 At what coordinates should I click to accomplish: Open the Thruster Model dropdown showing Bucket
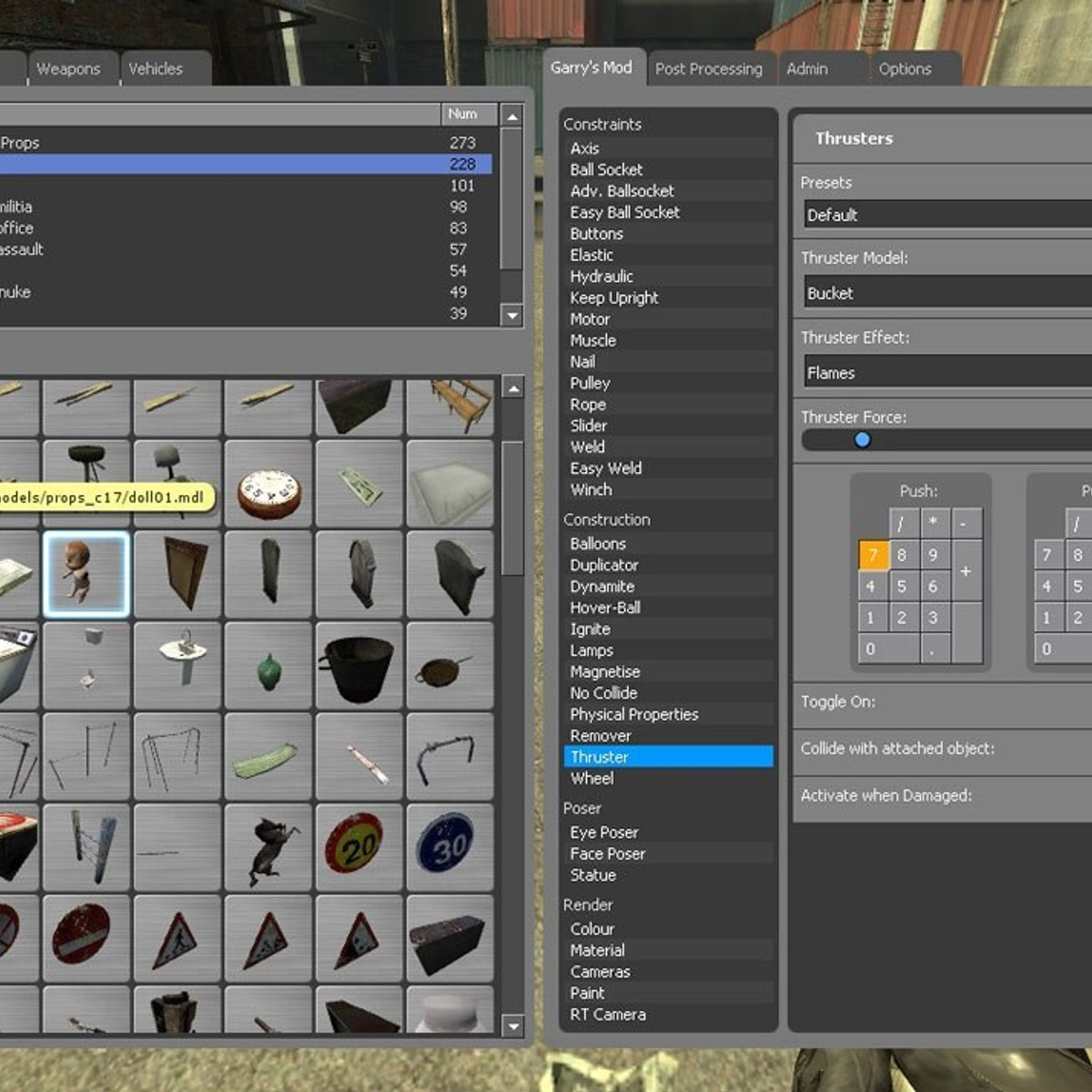[x=947, y=293]
